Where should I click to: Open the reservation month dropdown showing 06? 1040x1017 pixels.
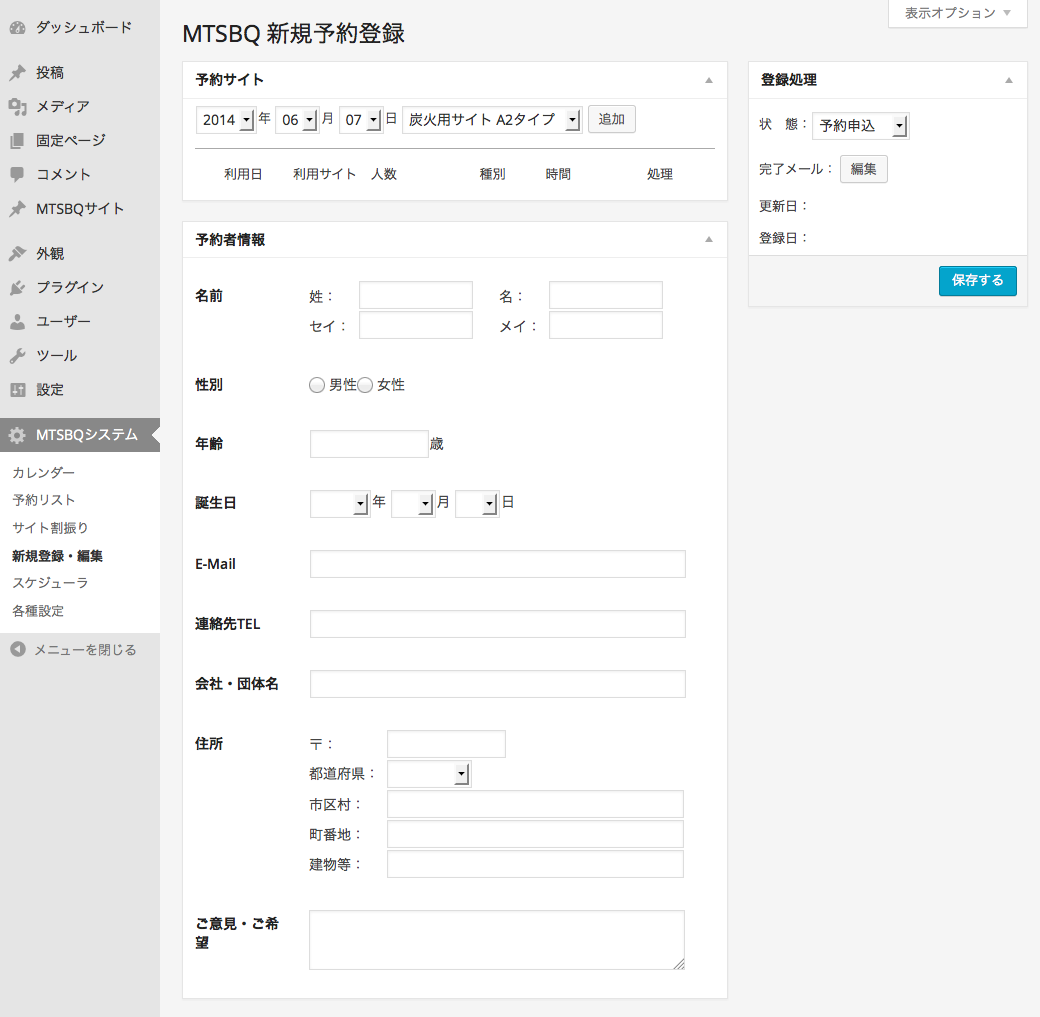[297, 119]
